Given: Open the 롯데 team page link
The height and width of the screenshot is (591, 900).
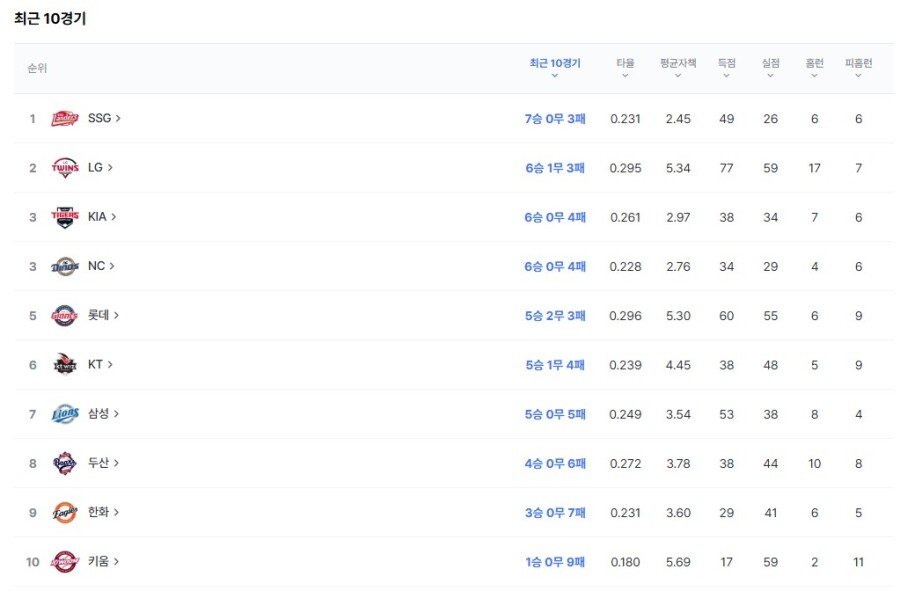Looking at the screenshot, I should pyautogui.click(x=103, y=315).
